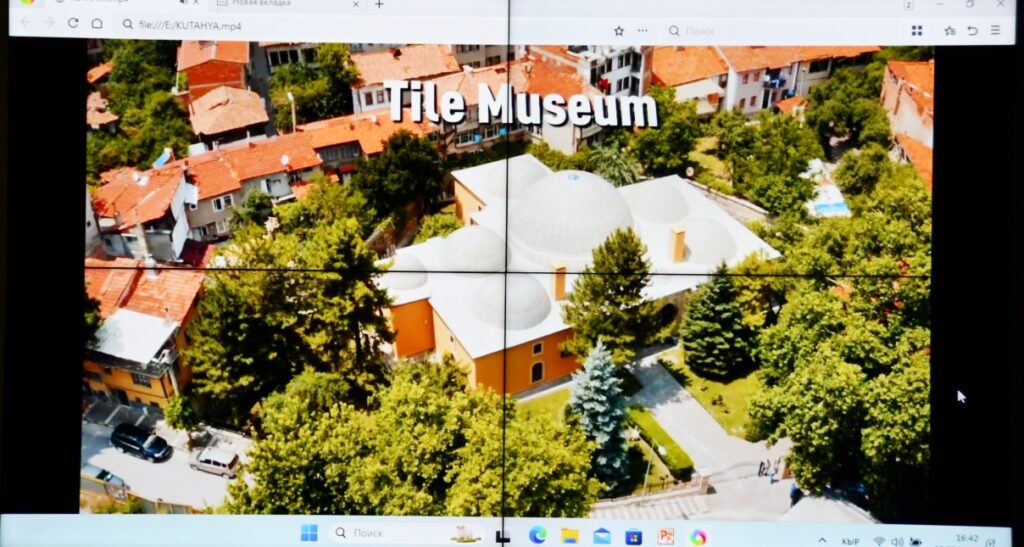Go back using the browser back arrow
The height and width of the screenshot is (547, 1024).
click(25, 23)
